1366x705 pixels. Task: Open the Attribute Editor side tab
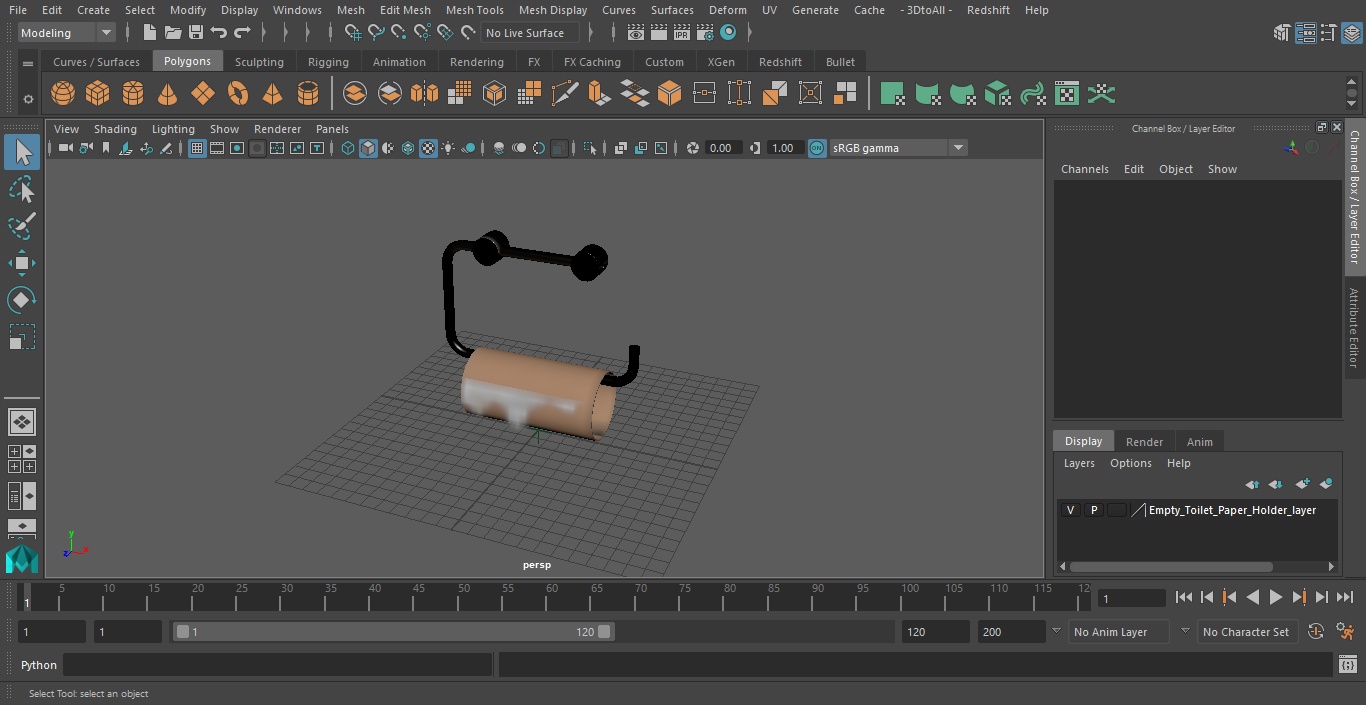tap(1354, 328)
